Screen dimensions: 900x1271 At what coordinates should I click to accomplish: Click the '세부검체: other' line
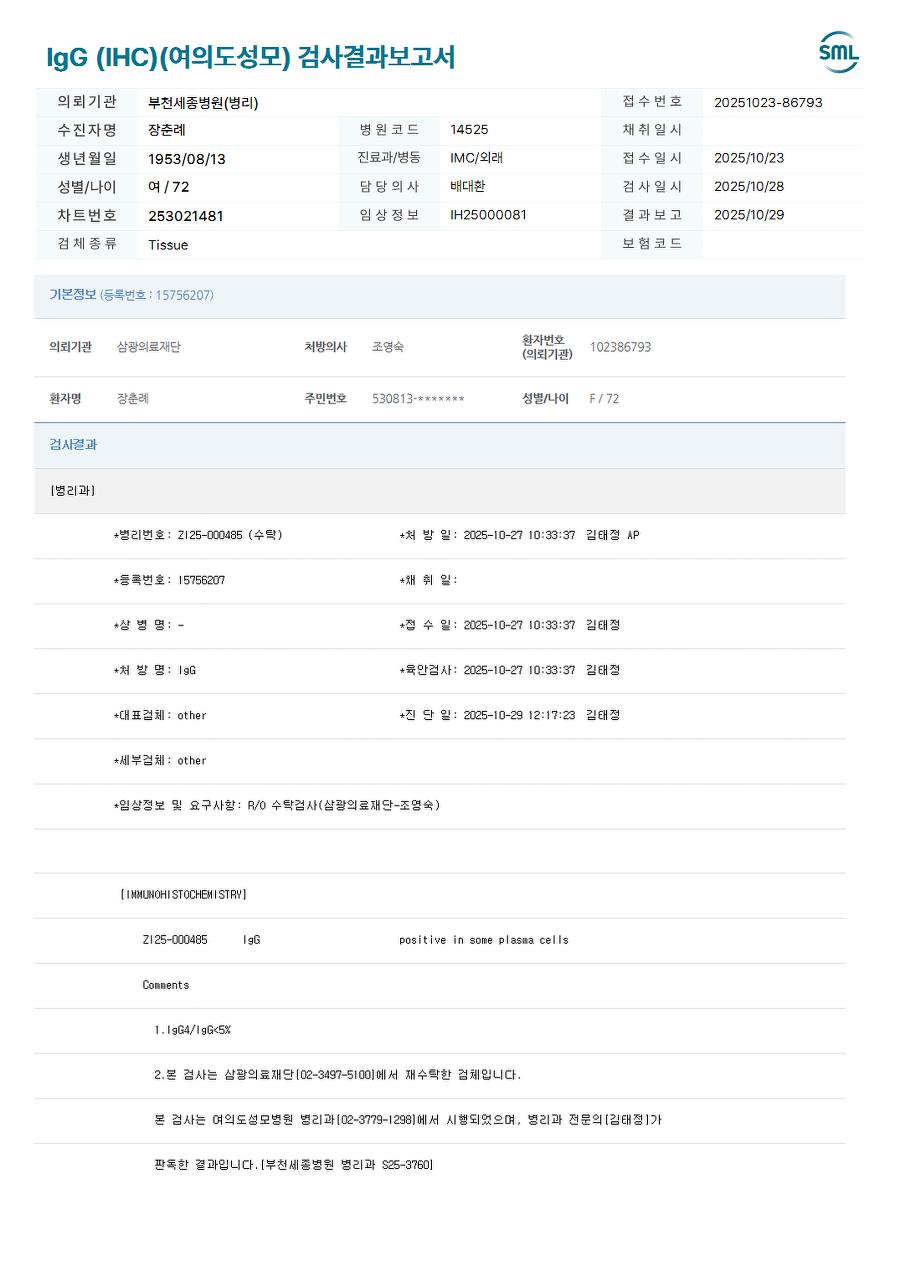160,760
